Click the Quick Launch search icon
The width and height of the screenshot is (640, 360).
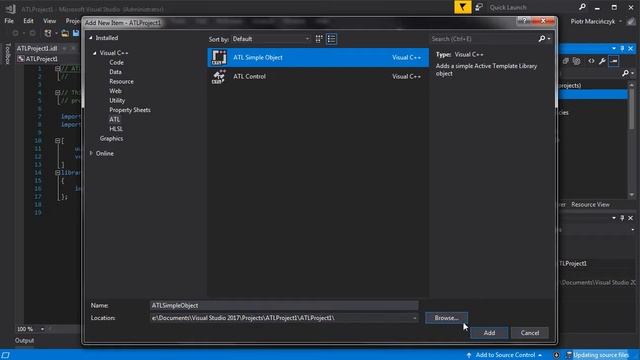(582, 7)
